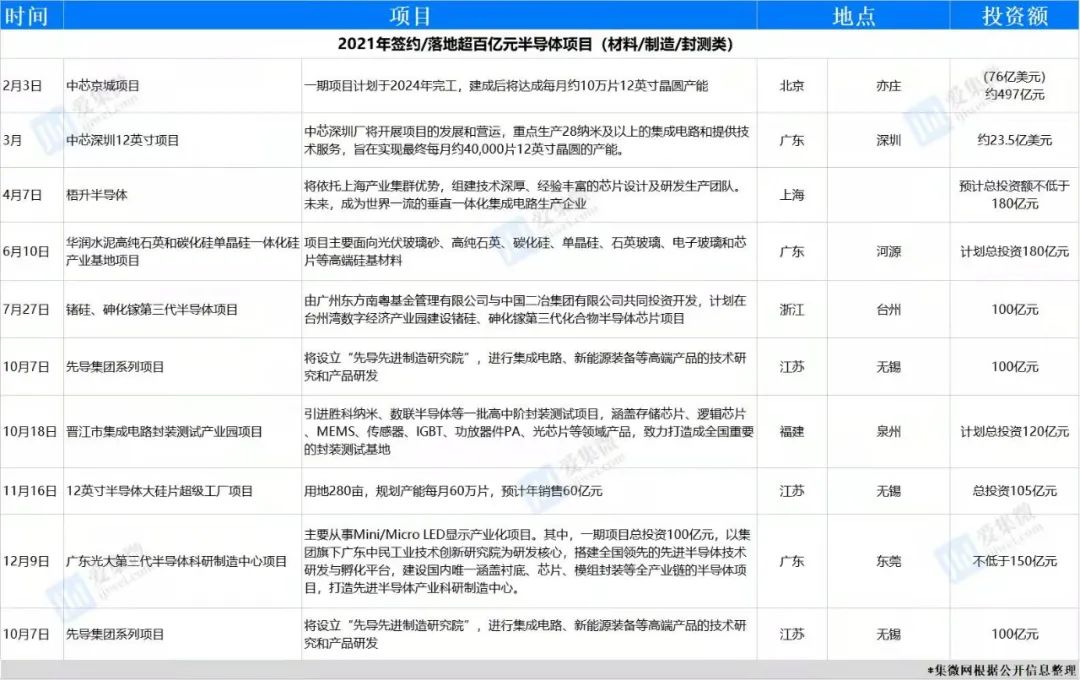Click the project 12英寸半导体大硅片超级工厂项目

tap(159, 491)
